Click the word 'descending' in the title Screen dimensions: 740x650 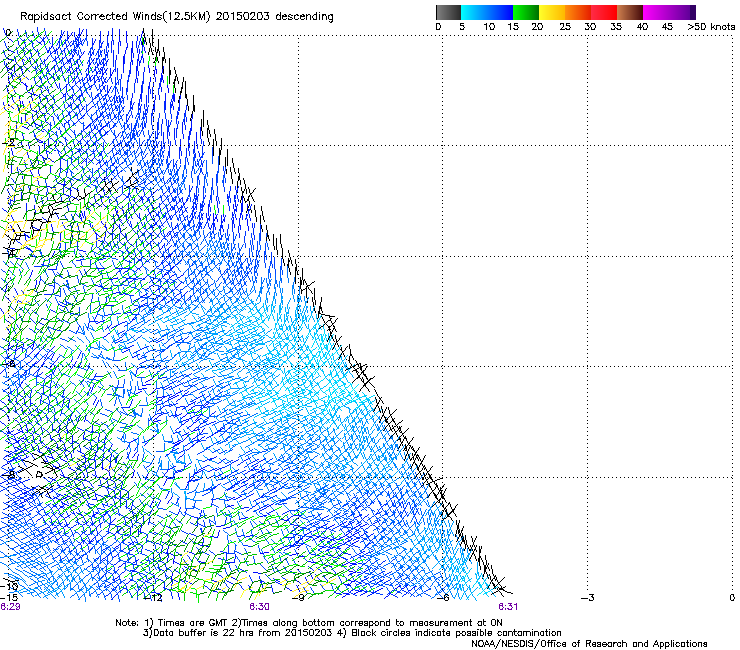click(304, 17)
